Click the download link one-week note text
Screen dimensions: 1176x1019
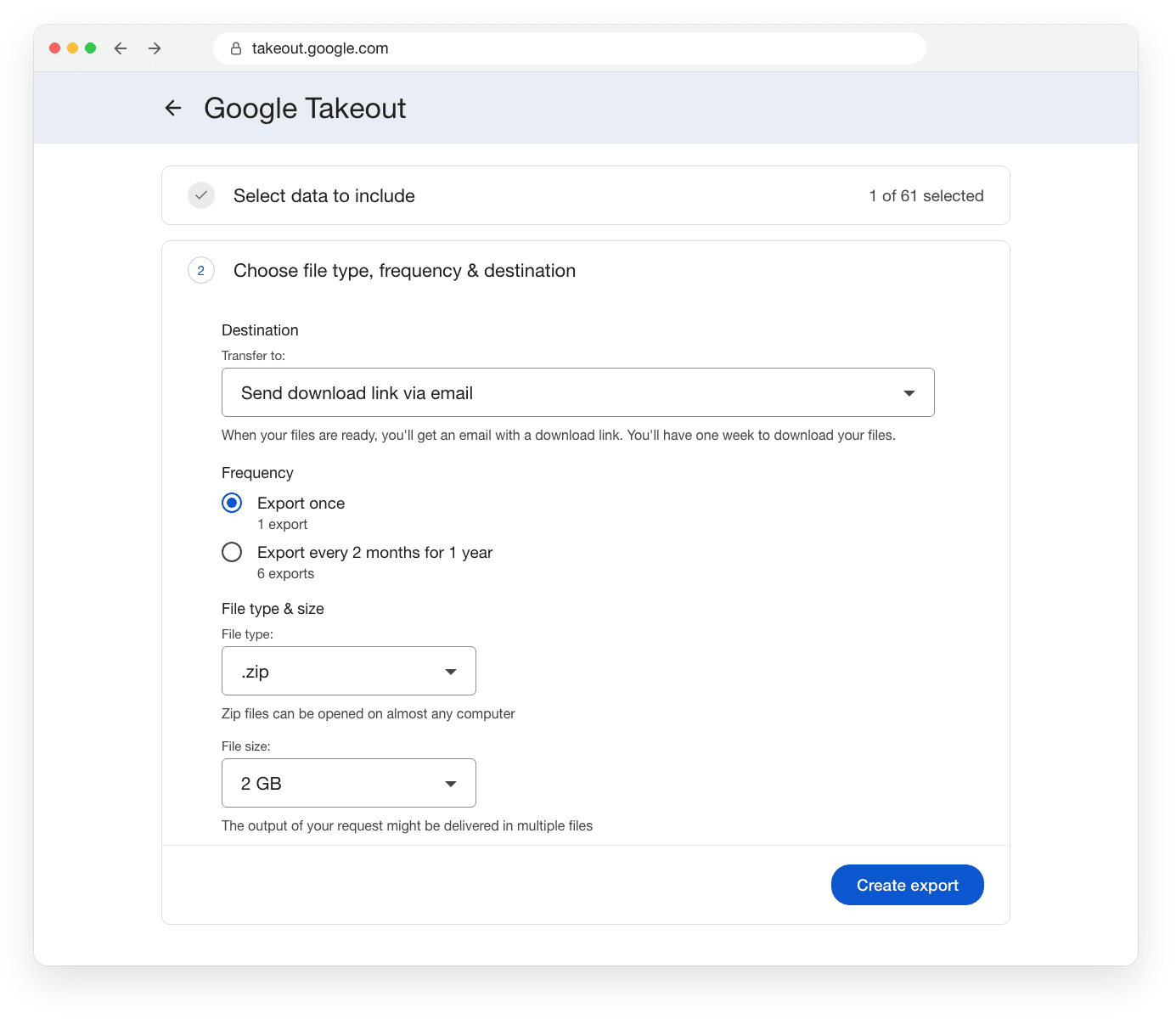point(559,436)
